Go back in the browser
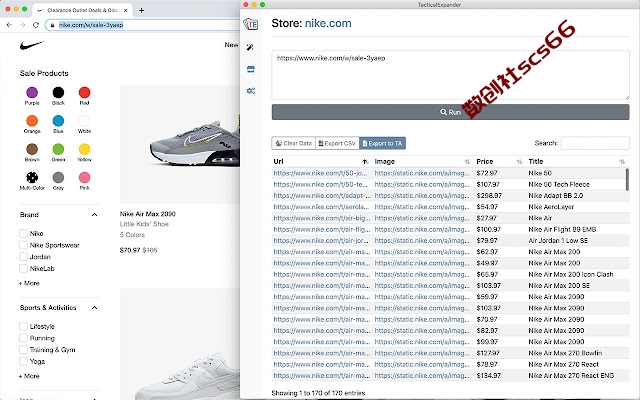Screen dimensions: 640x400 [10, 25]
